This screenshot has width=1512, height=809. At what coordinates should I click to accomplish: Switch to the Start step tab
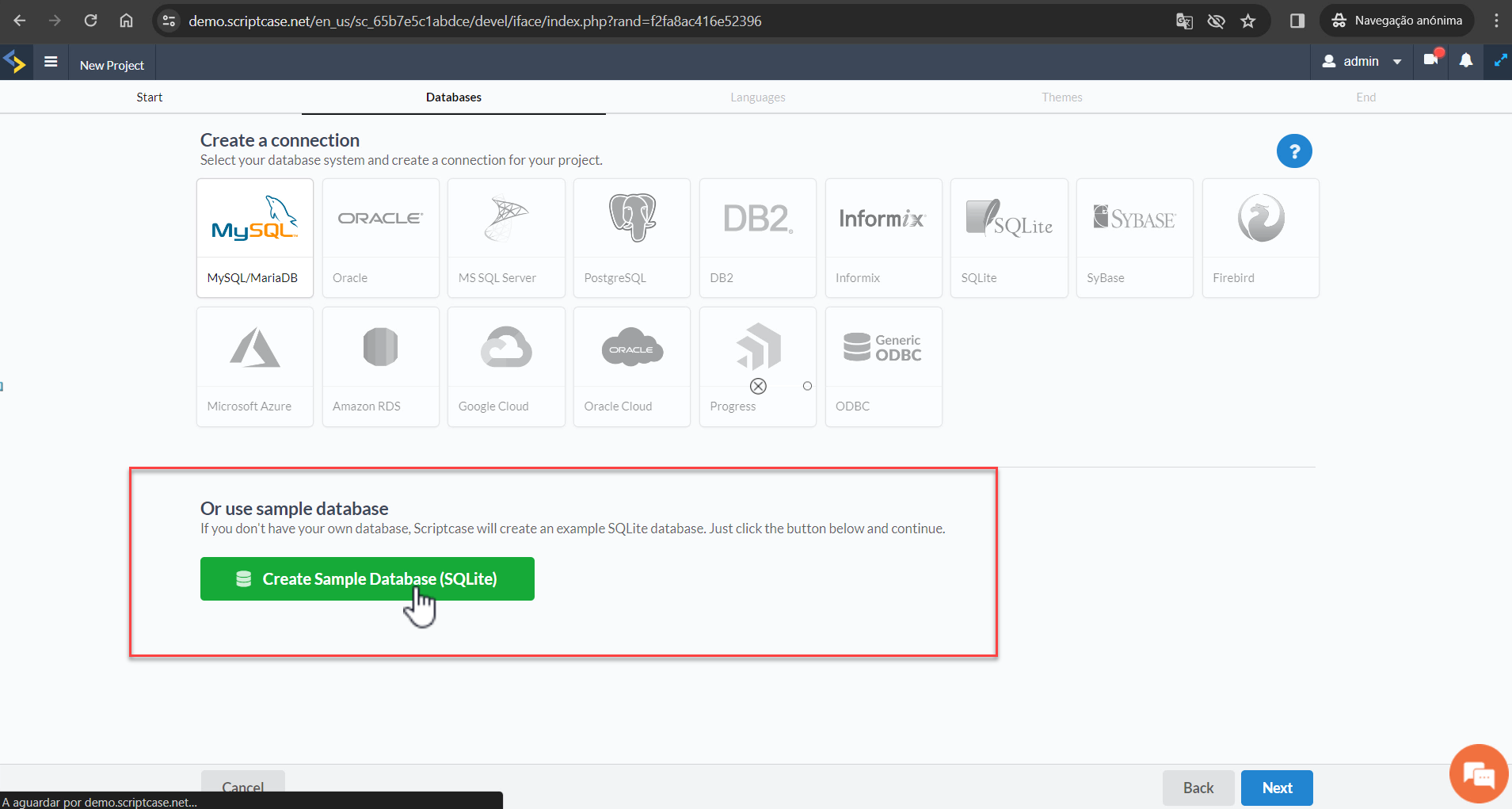click(x=150, y=97)
